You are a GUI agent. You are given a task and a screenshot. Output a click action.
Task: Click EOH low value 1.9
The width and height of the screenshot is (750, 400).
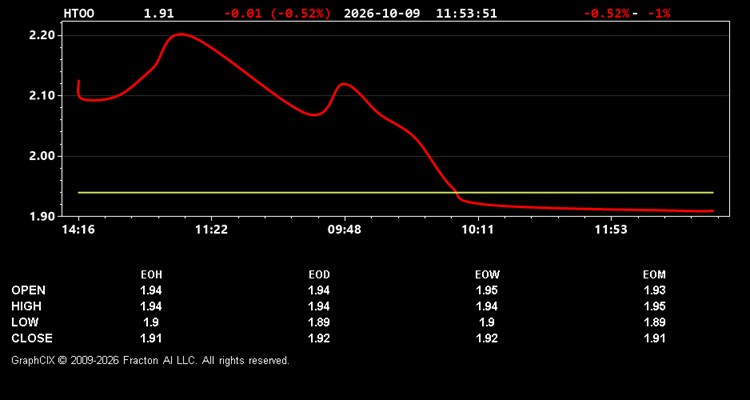click(151, 322)
